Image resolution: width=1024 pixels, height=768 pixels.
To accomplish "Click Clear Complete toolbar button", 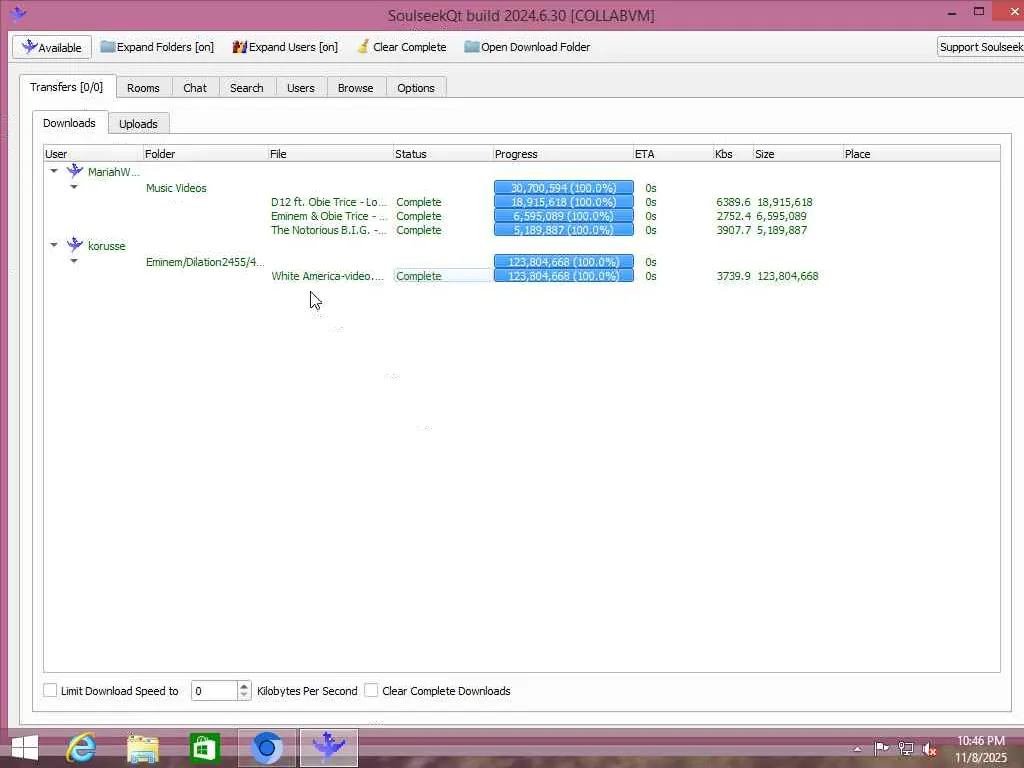I will pyautogui.click(x=402, y=47).
